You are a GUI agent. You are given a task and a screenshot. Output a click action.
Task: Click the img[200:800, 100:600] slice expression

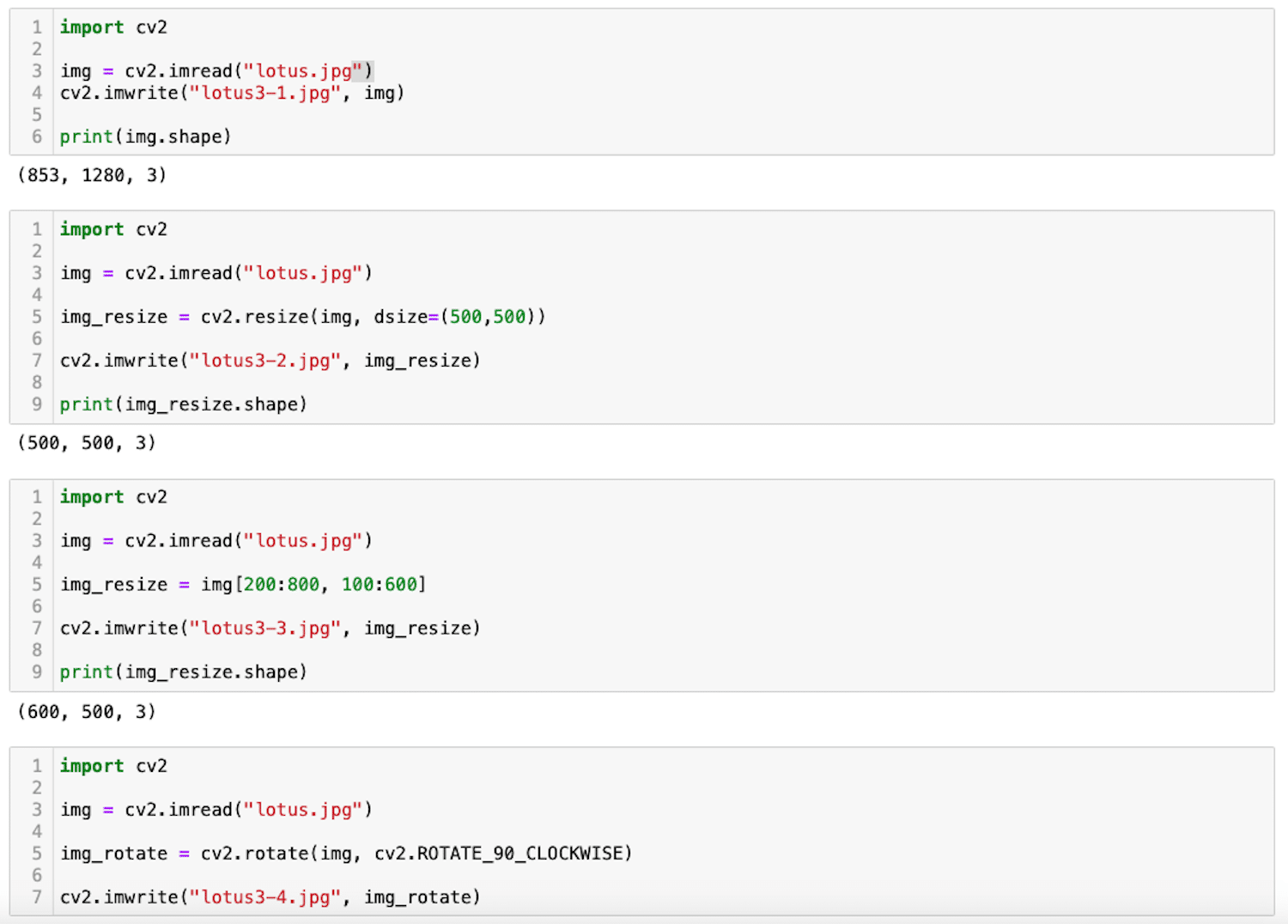[313, 585]
